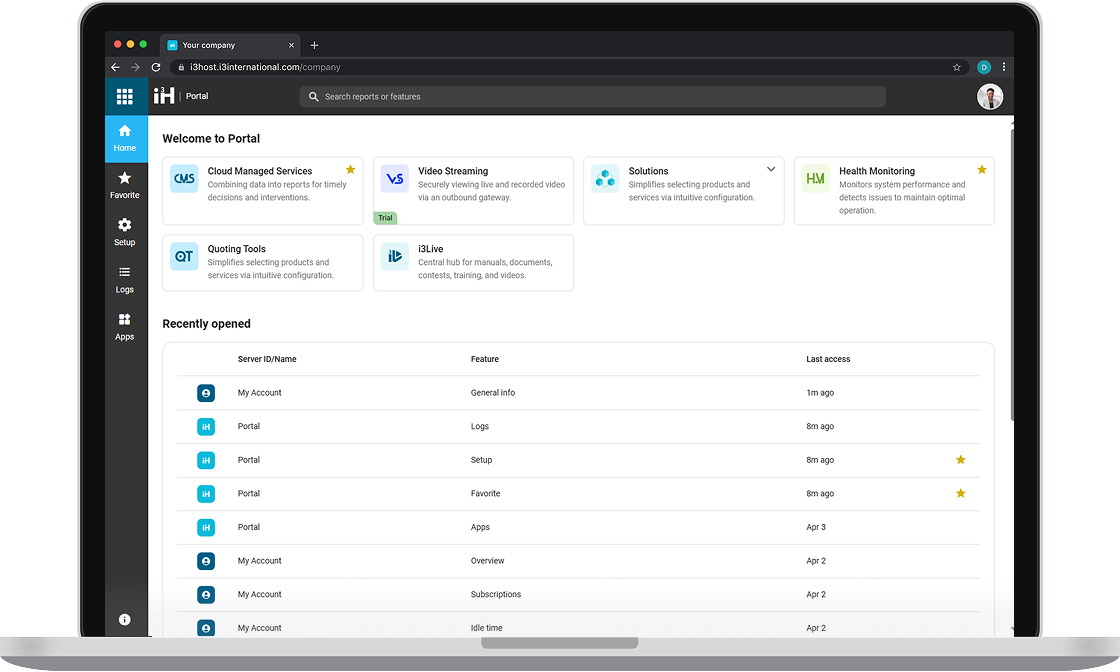Open the Chrome three-dot menu
Image resolution: width=1120 pixels, height=672 pixels.
(x=1004, y=67)
